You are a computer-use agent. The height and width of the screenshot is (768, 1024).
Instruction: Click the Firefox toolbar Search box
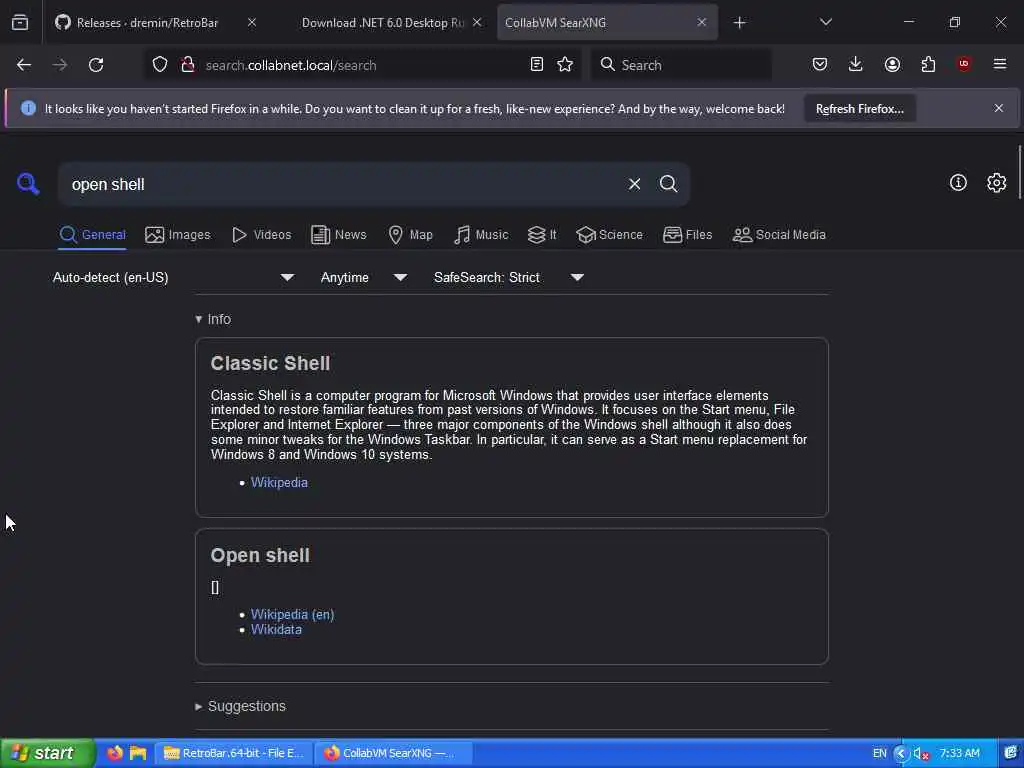click(x=682, y=65)
